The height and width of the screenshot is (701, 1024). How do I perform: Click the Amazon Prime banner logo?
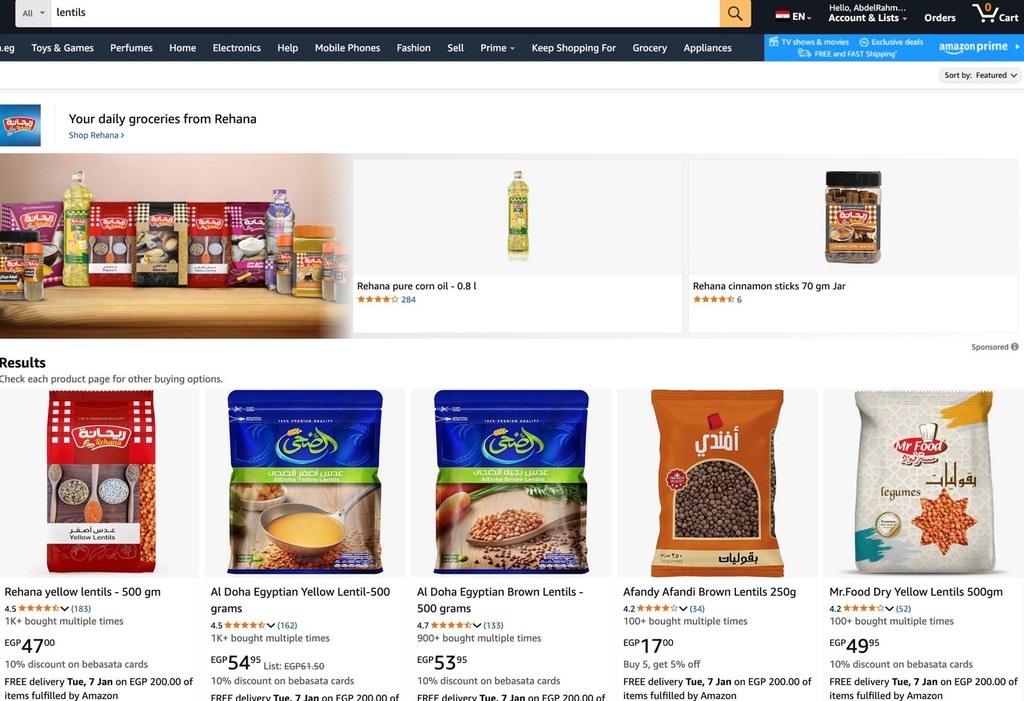pos(973,47)
